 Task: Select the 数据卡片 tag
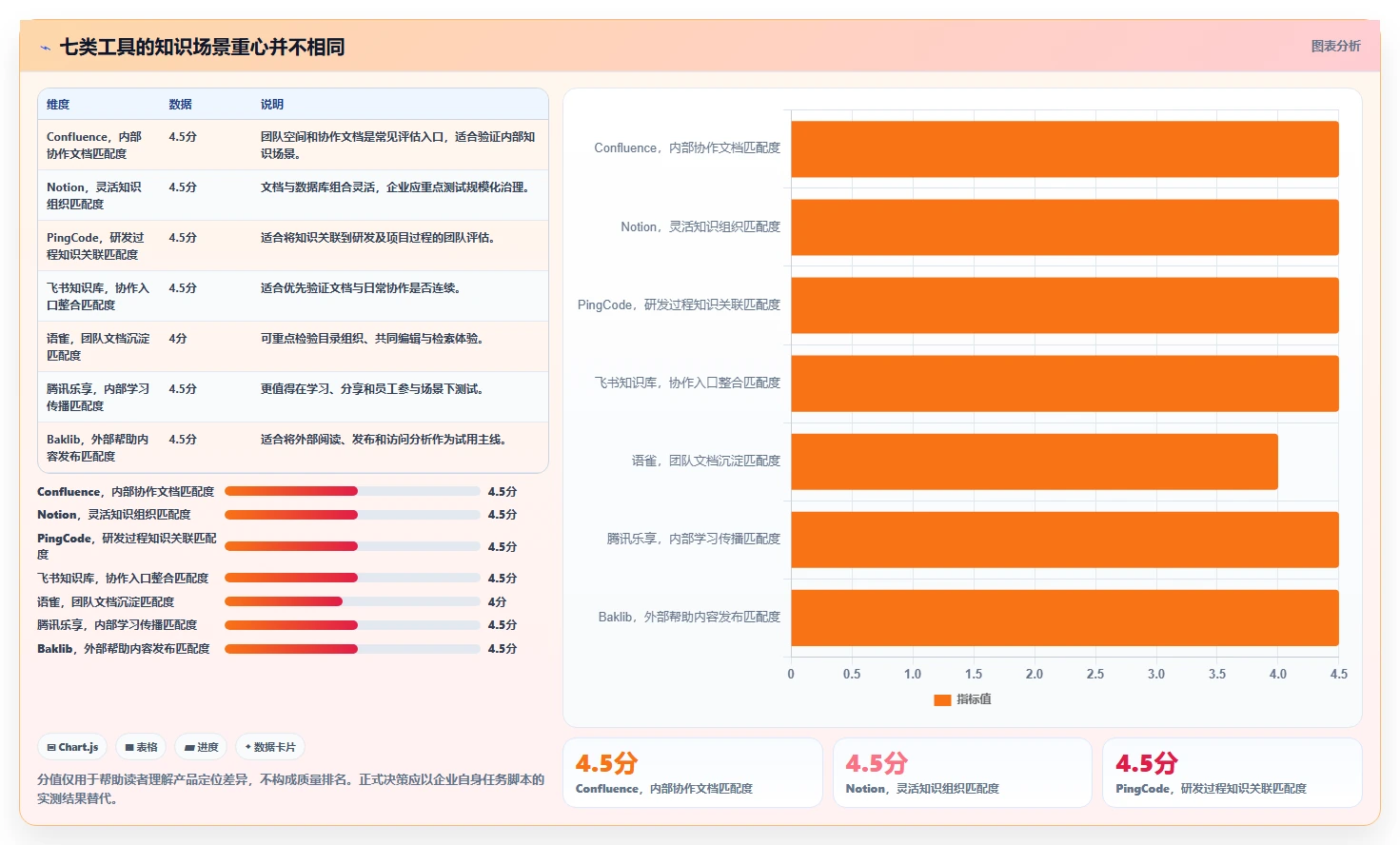(x=270, y=747)
